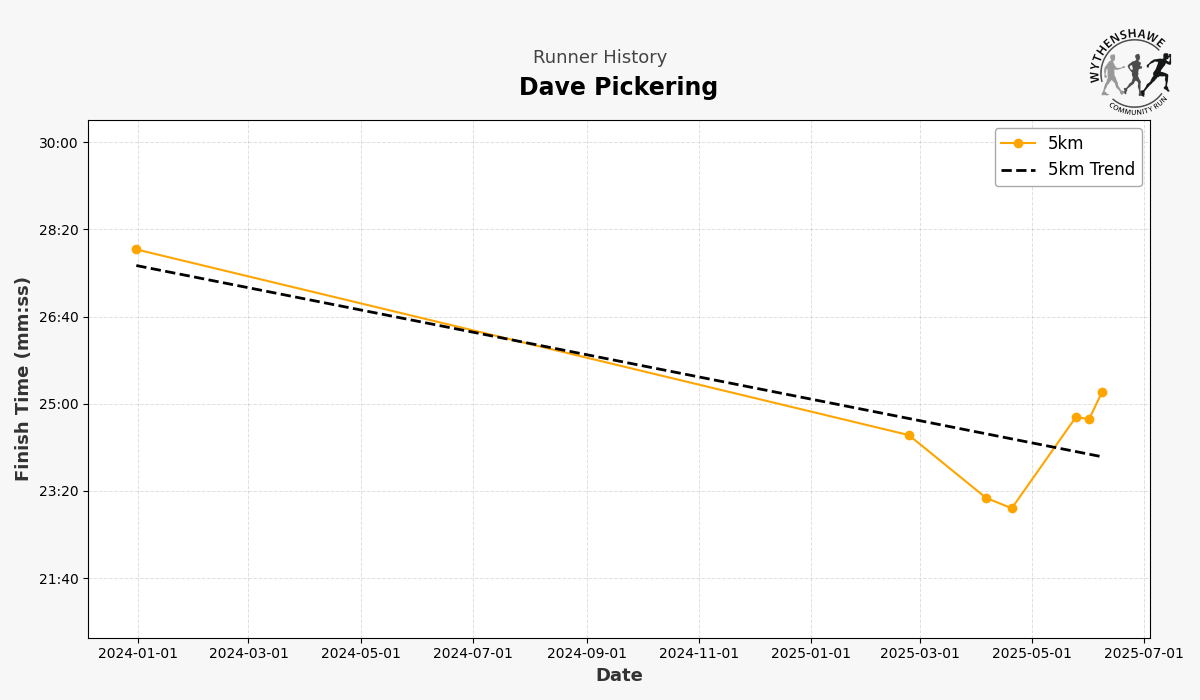Select the lowest data point on the chart

pyautogui.click(x=1012, y=508)
